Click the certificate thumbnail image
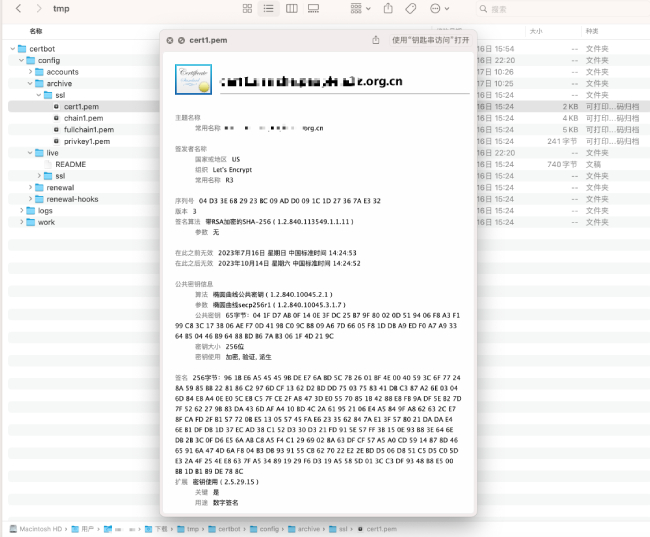The height and width of the screenshot is (537, 650). tap(193, 78)
